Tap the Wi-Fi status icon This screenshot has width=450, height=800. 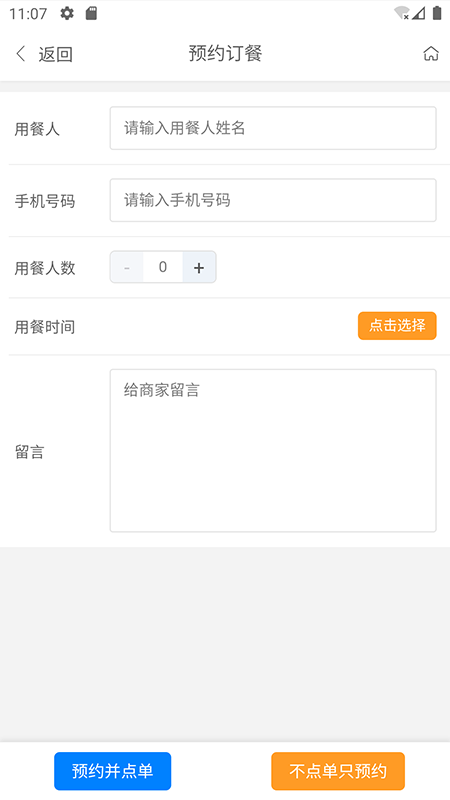click(x=402, y=13)
